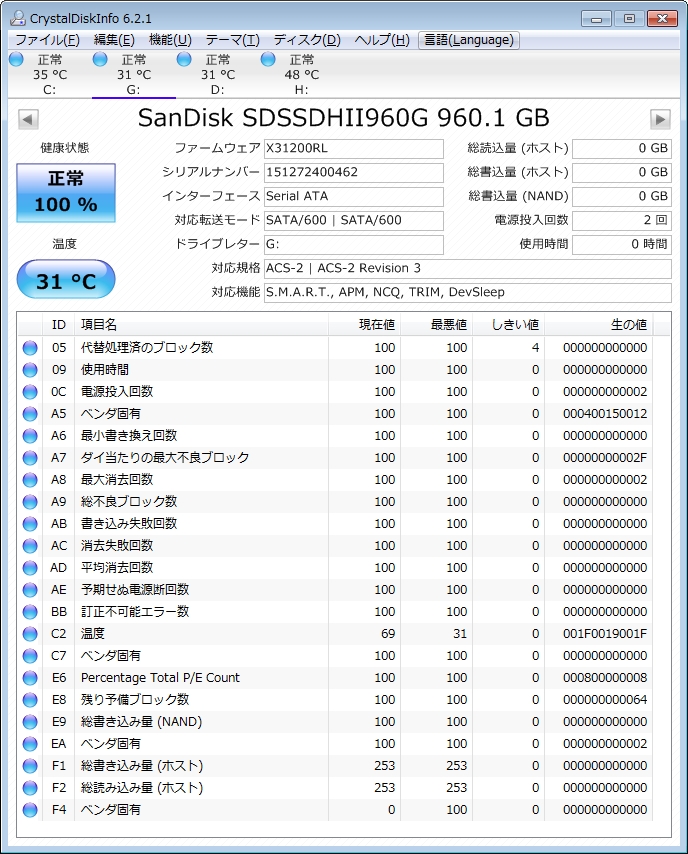Click the 正常 100 % health status button
688x854 pixels.
[66, 193]
